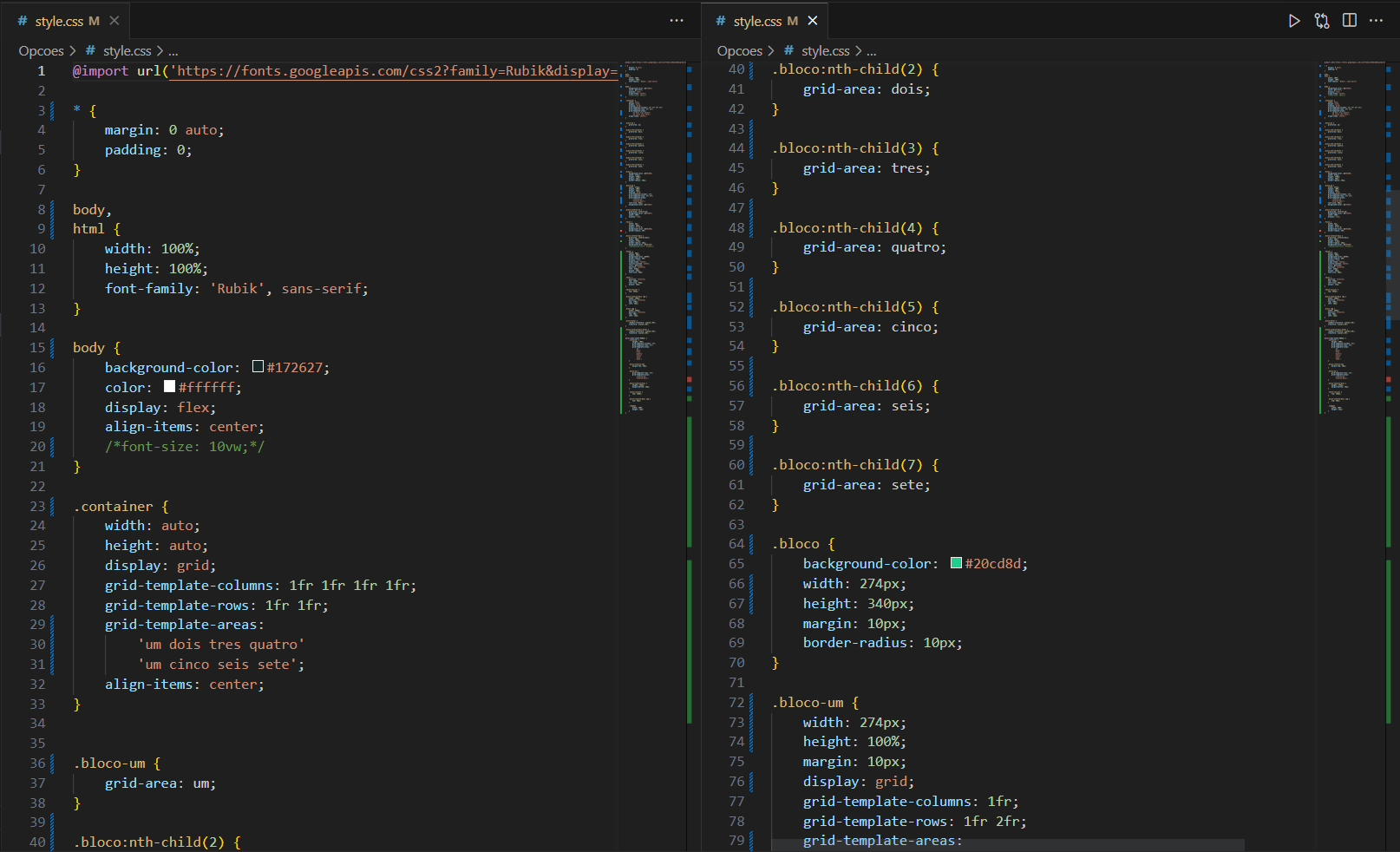The width and height of the screenshot is (1400, 852).
Task: Expand the style.css breadcrumb in right editor
Action: 825,51
